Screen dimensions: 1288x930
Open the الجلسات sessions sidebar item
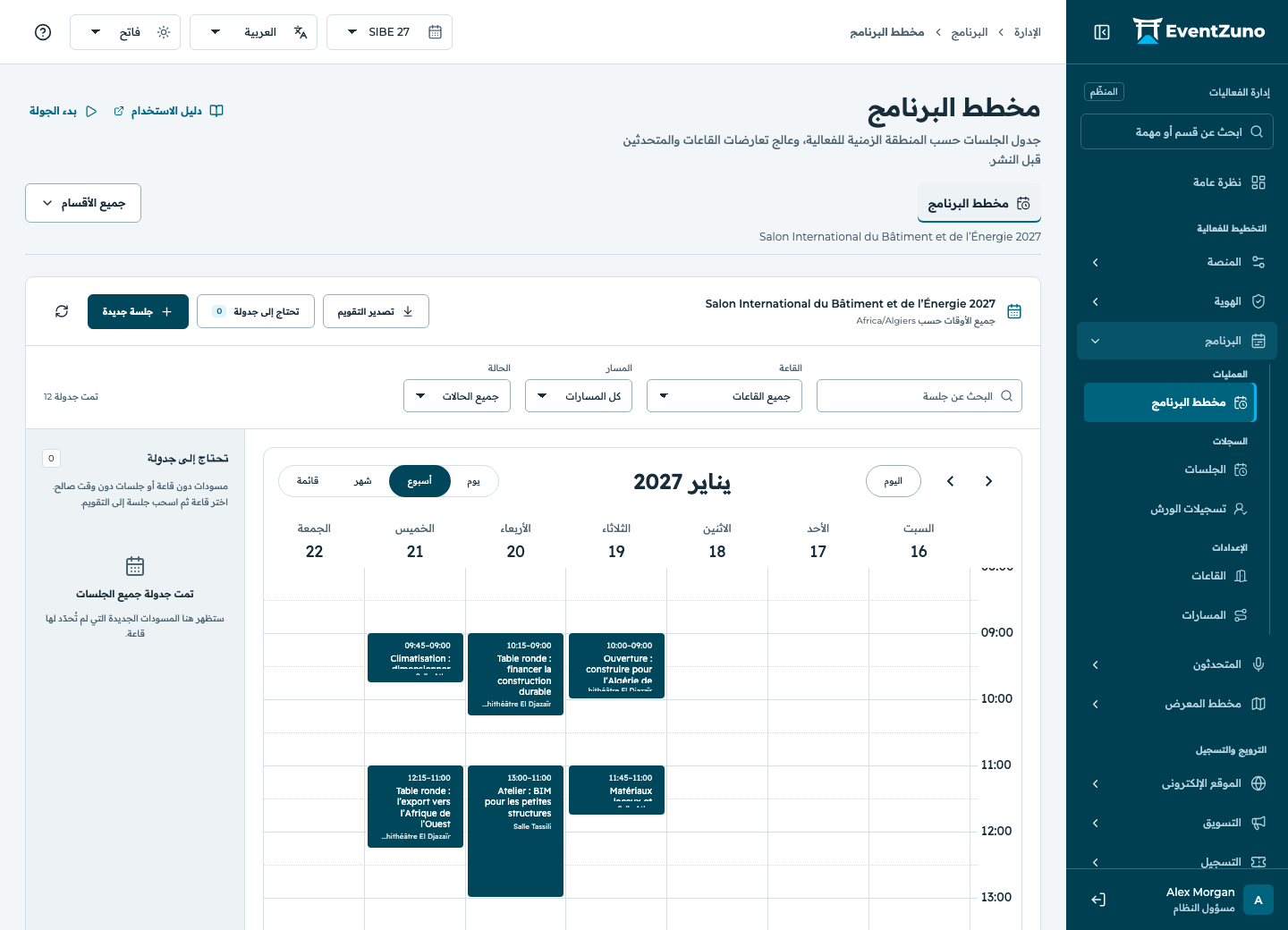[x=1170, y=469]
